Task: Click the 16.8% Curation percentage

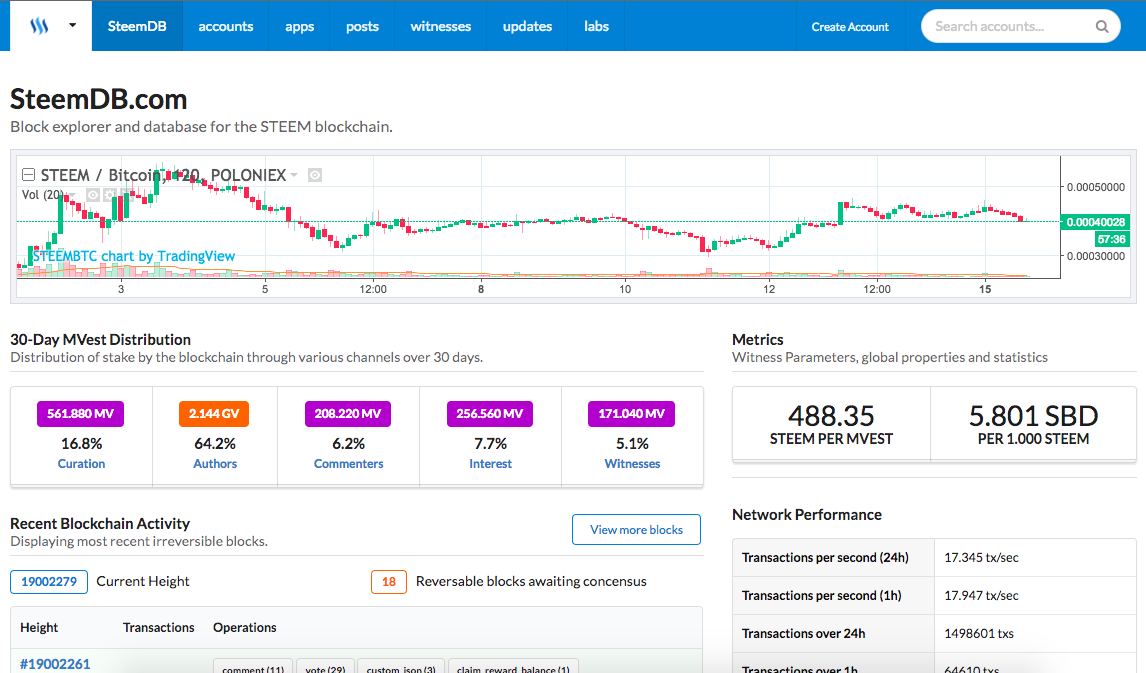Action: coord(81,444)
